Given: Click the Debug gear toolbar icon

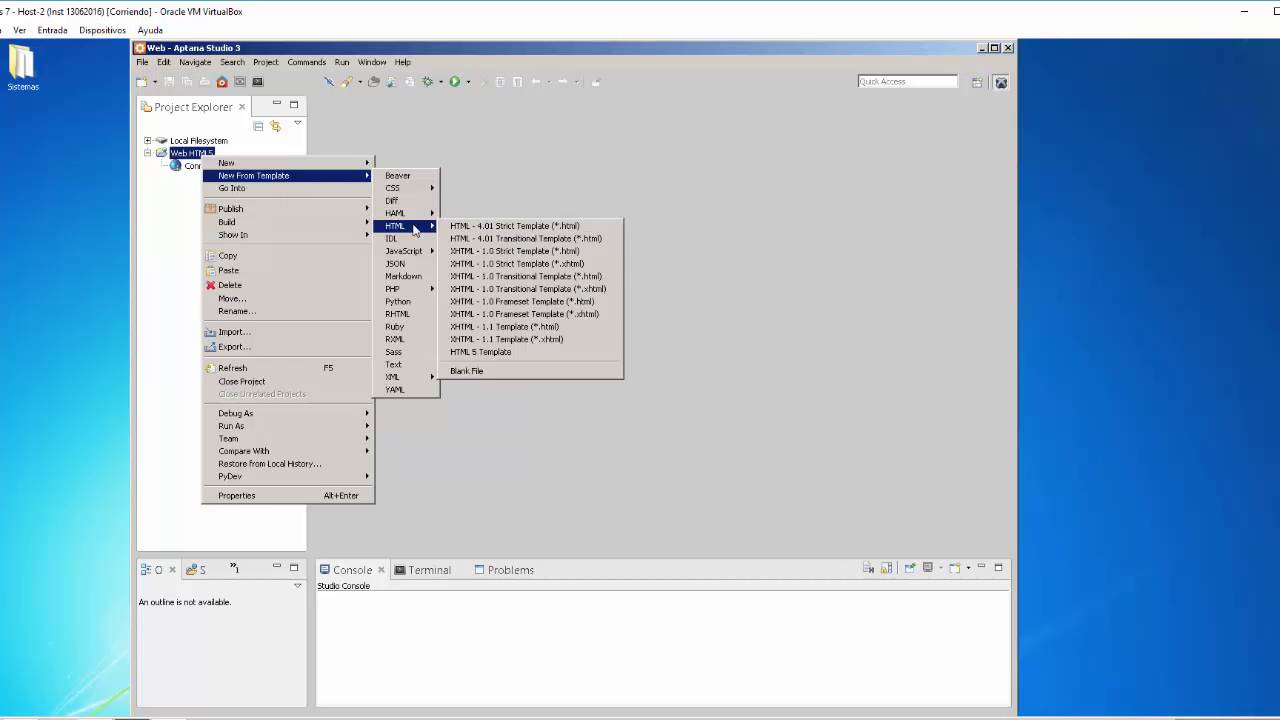Looking at the screenshot, I should [428, 82].
